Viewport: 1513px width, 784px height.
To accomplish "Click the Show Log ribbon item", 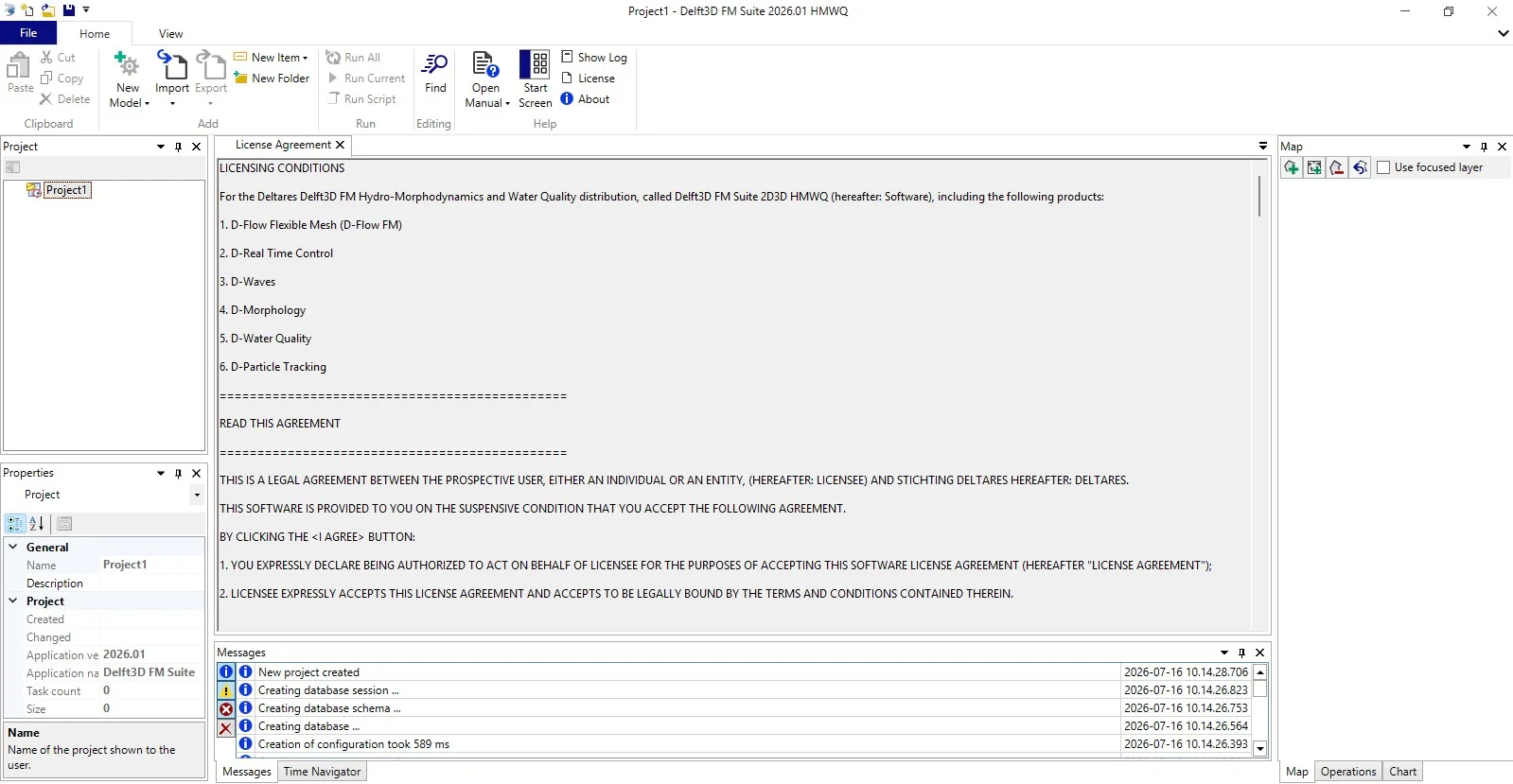I will click(x=594, y=58).
